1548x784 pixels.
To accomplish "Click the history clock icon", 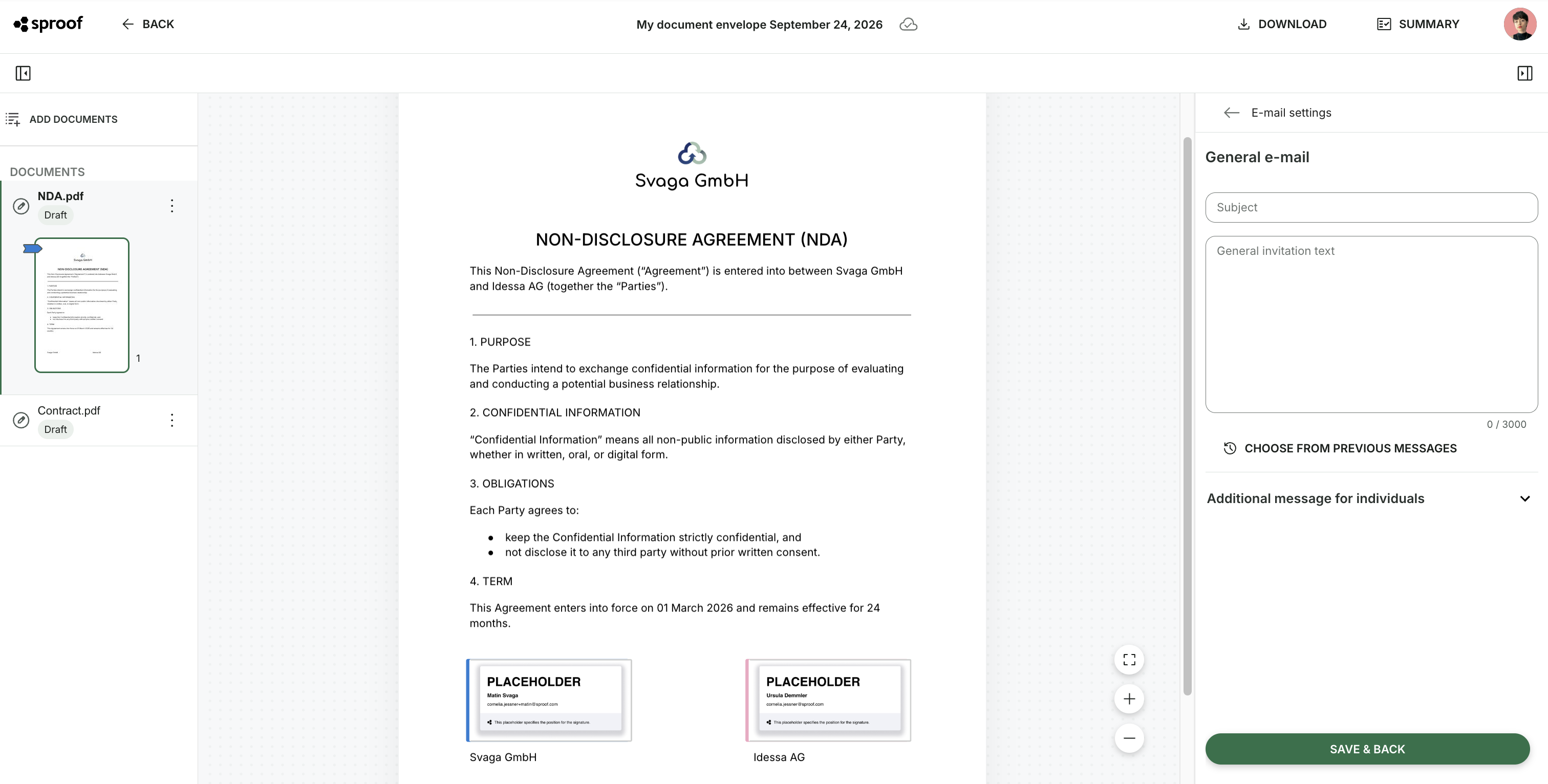I will (x=1230, y=448).
